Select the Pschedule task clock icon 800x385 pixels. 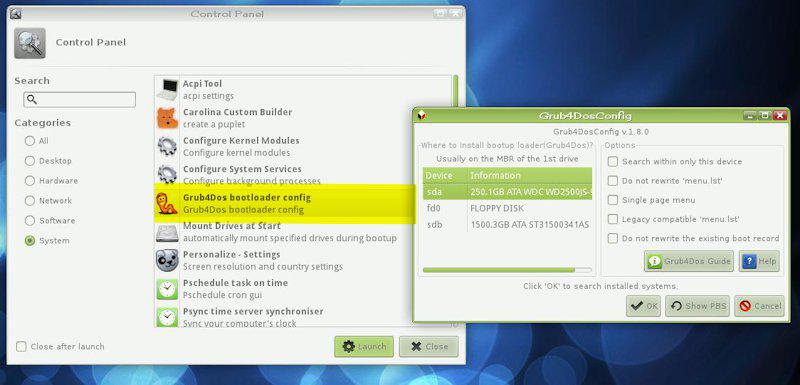point(167,289)
